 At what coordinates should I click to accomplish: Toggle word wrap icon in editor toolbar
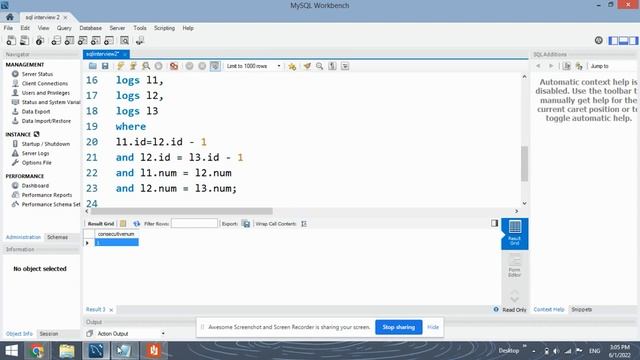click(345, 66)
